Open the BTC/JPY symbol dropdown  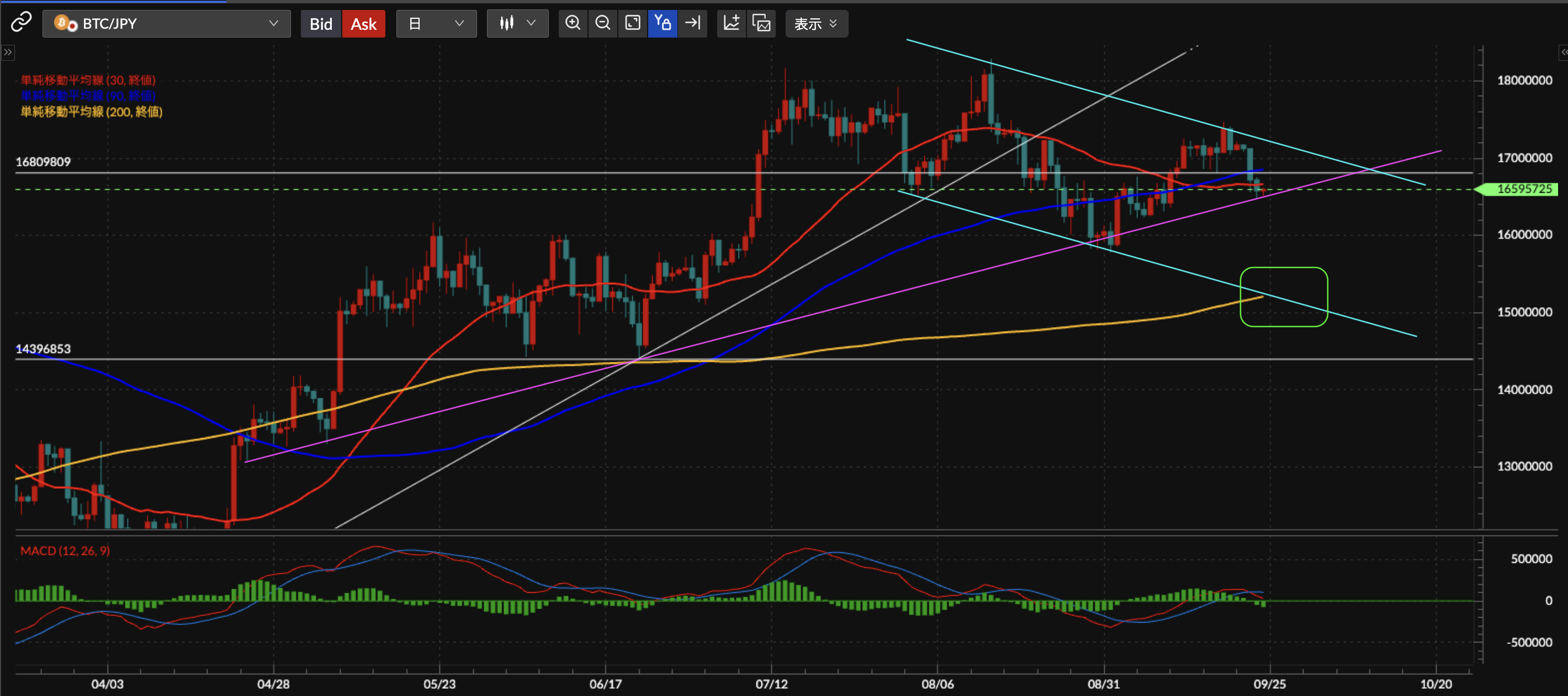(166, 24)
